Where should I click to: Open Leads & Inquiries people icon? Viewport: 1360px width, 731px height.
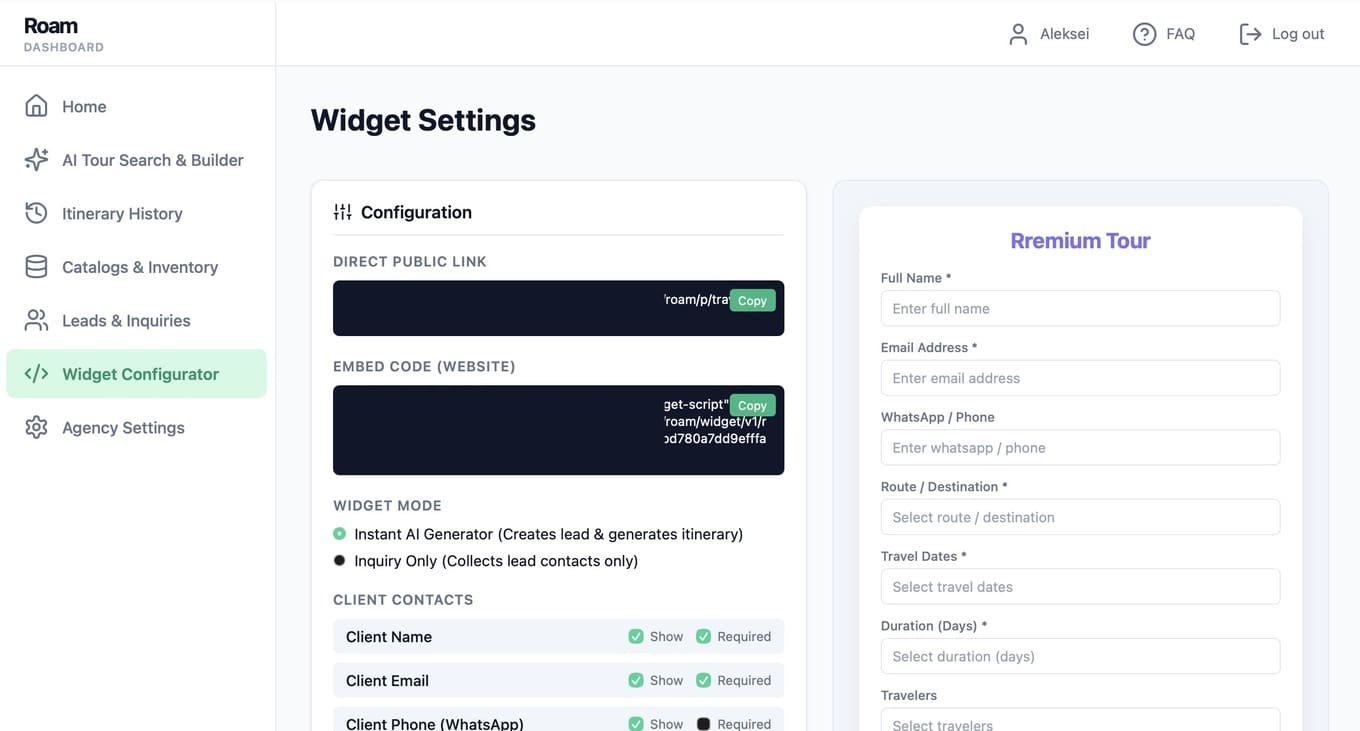pos(36,320)
